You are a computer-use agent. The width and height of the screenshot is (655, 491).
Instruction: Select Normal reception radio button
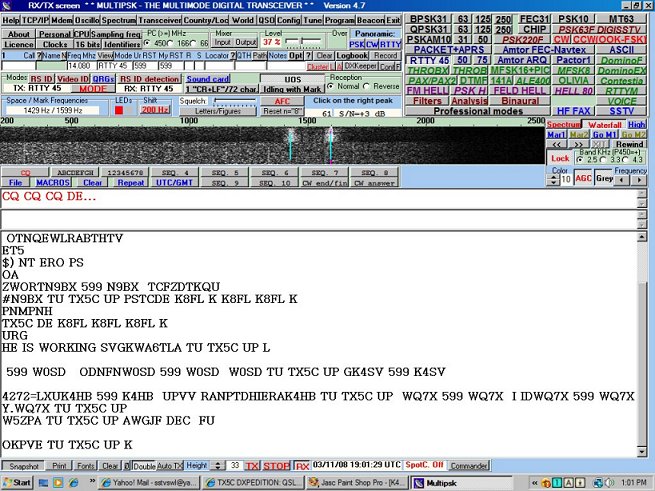pyautogui.click(x=331, y=86)
